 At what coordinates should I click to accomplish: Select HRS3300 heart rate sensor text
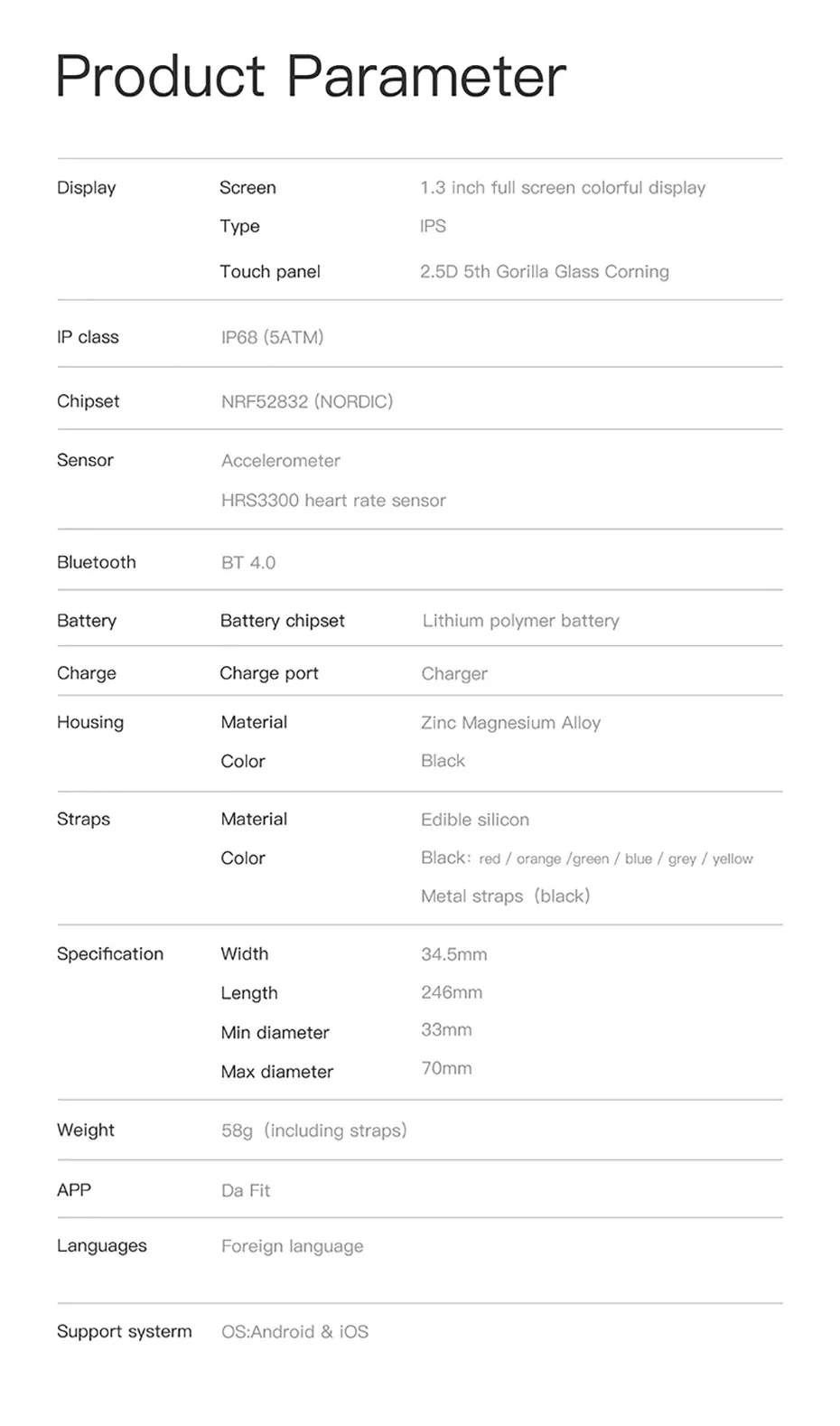333,501
